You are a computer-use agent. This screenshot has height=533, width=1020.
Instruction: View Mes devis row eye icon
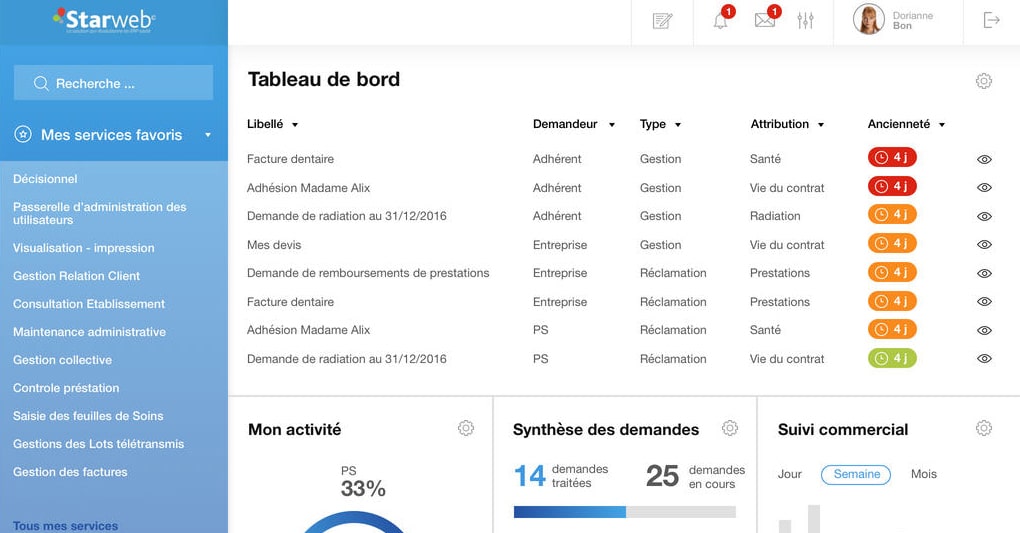984,245
